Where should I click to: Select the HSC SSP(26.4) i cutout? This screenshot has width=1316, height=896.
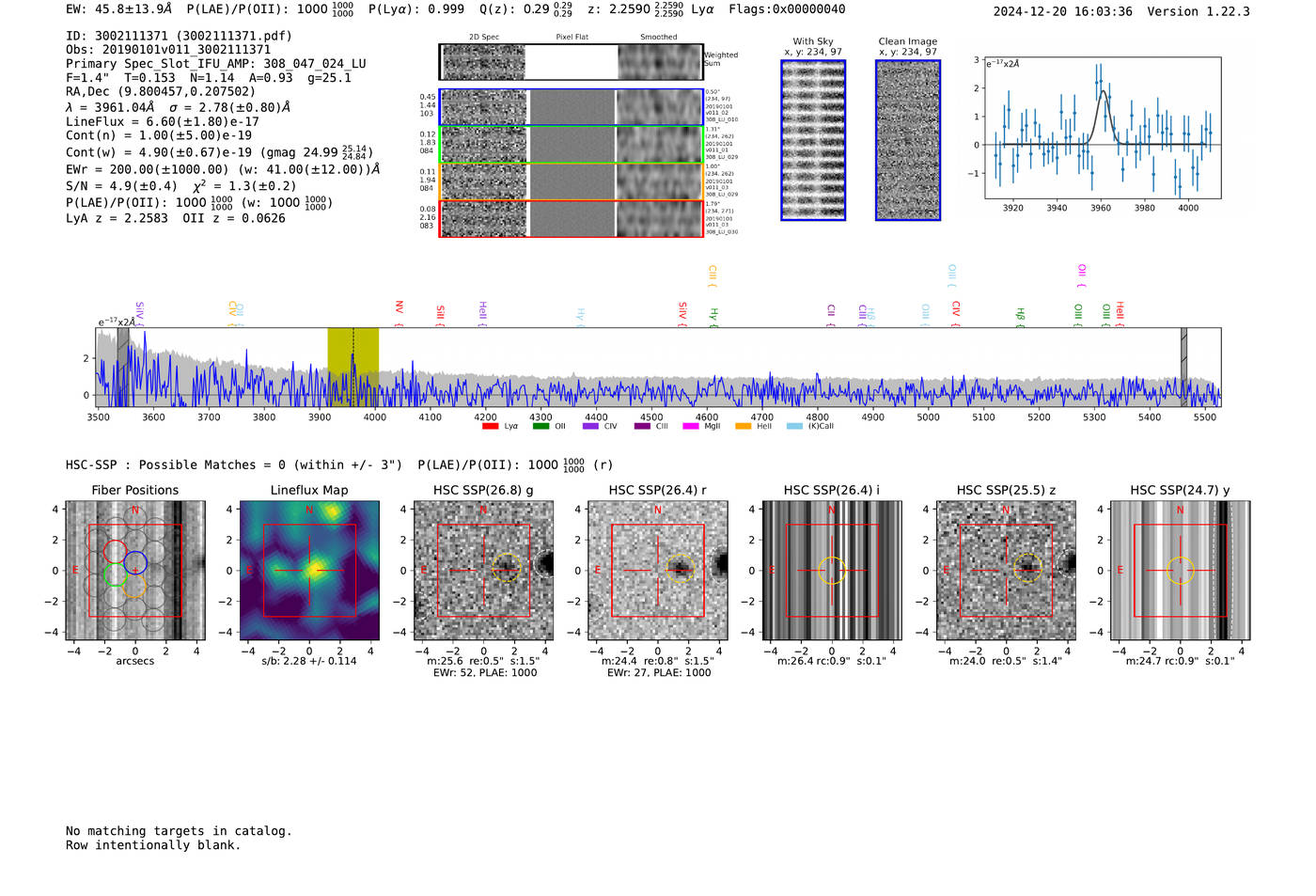832,571
